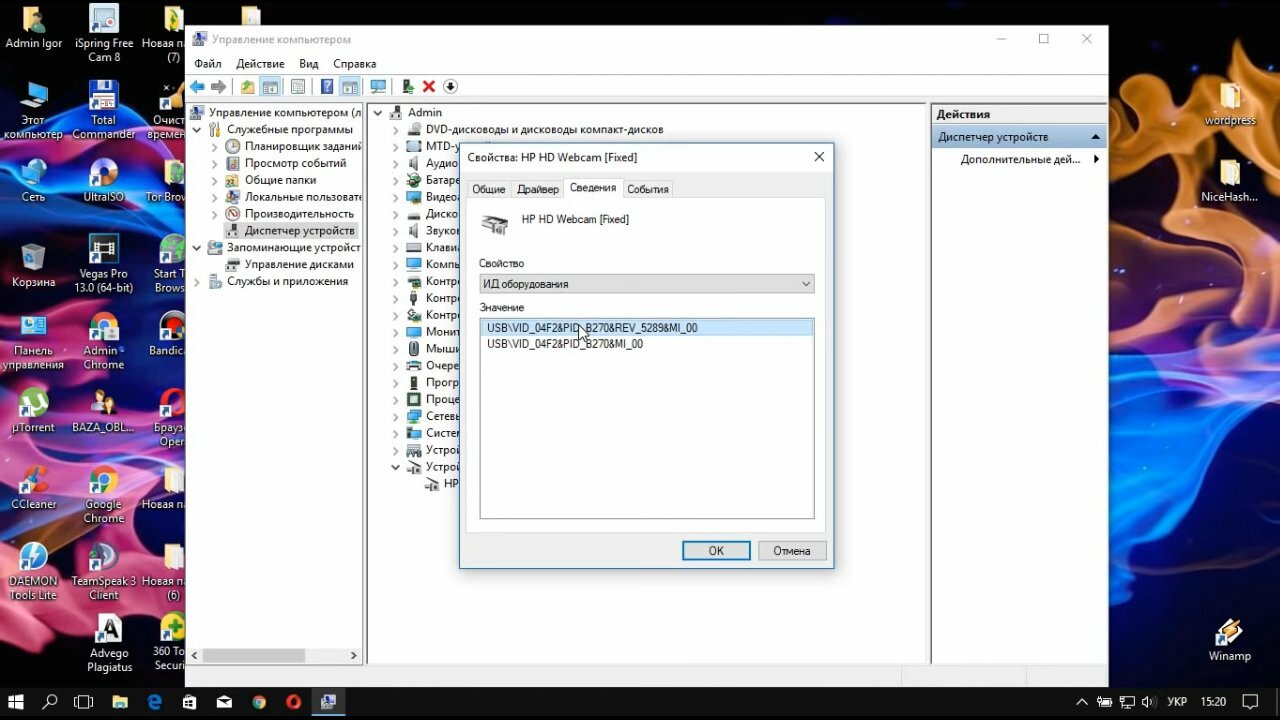Open iSpring Free Cam 8 shortcut
The height and width of the screenshot is (720, 1280).
(103, 34)
